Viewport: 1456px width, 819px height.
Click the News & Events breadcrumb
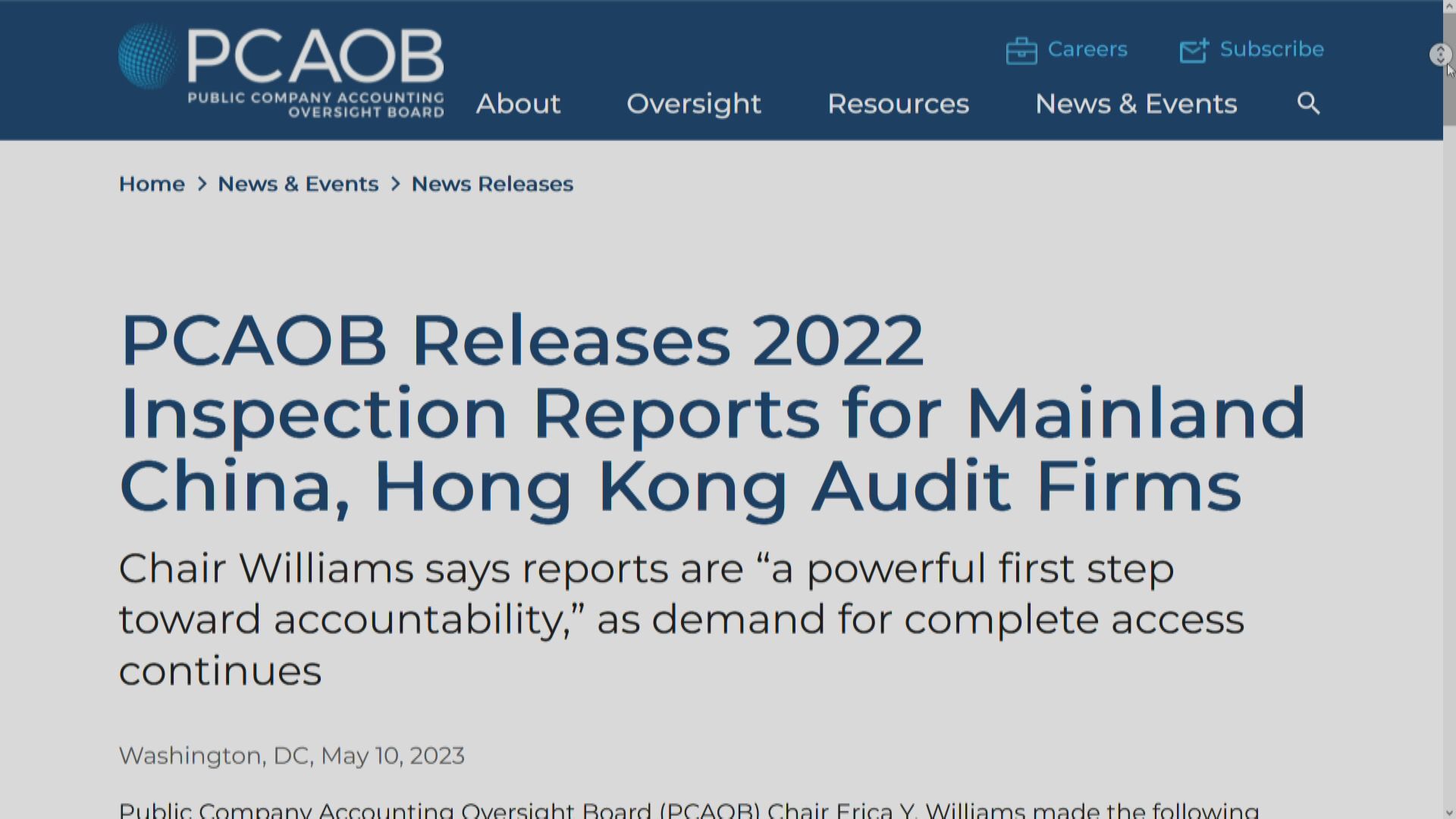298,184
